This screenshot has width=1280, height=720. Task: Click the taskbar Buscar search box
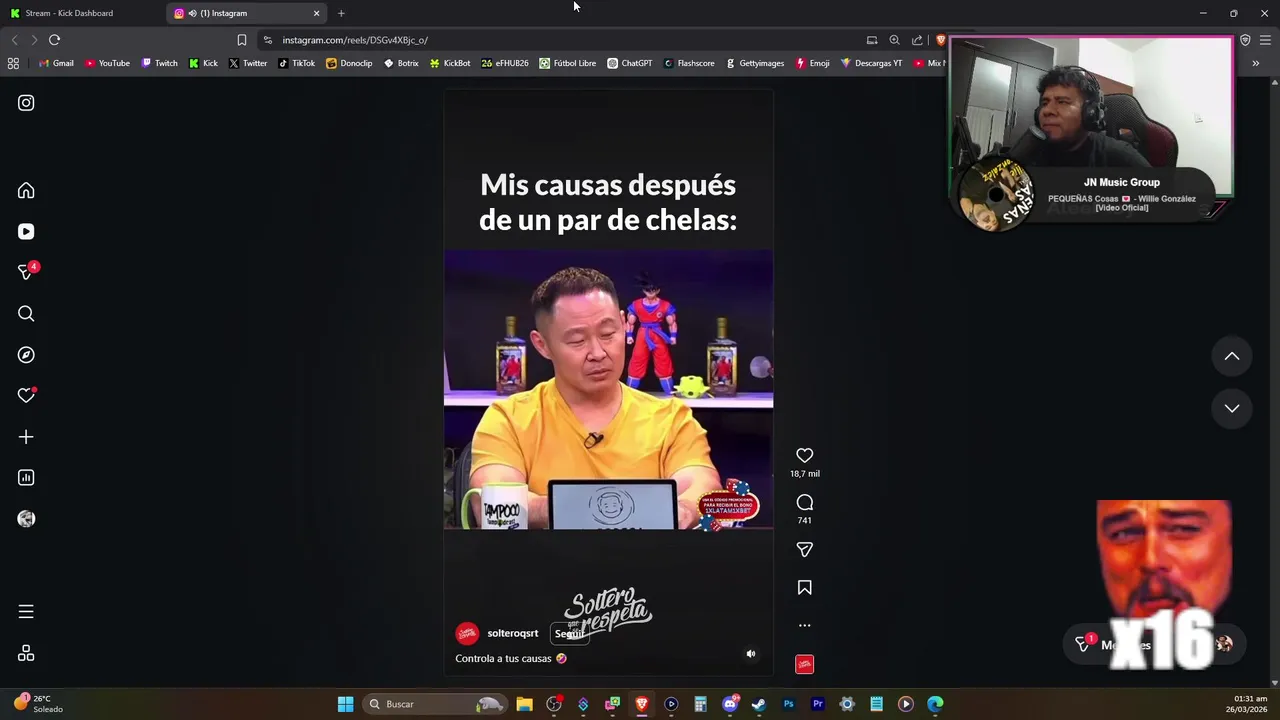(x=435, y=704)
